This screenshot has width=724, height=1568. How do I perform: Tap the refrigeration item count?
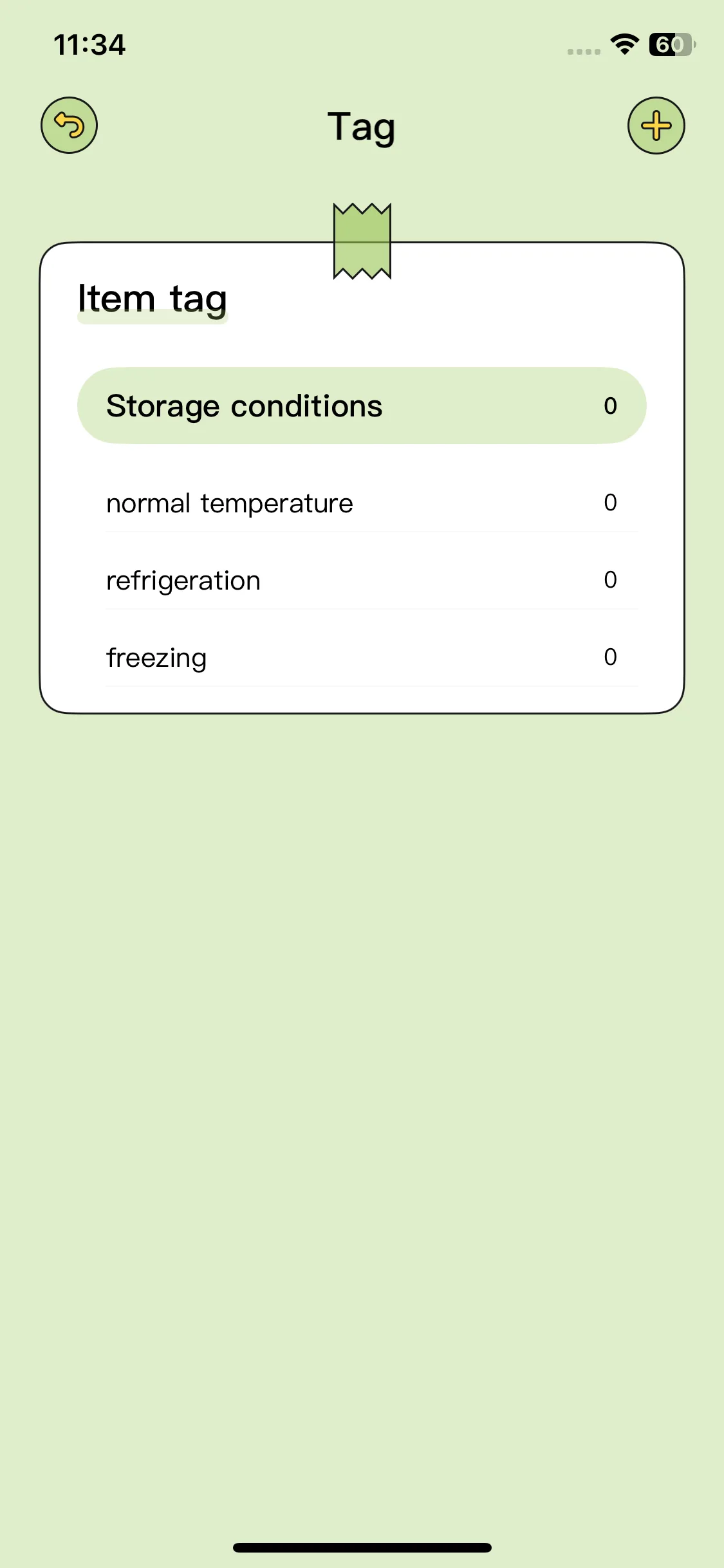coord(610,579)
